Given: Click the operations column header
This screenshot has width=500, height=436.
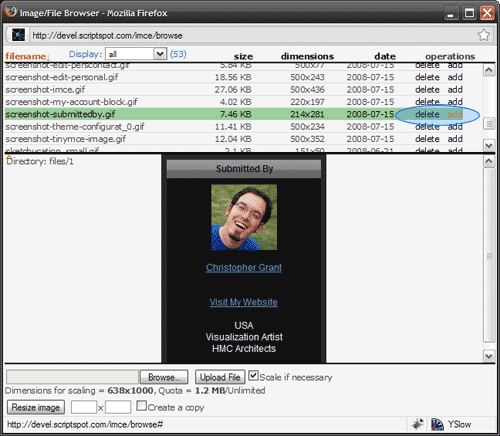Looking at the screenshot, I should (x=450, y=56).
